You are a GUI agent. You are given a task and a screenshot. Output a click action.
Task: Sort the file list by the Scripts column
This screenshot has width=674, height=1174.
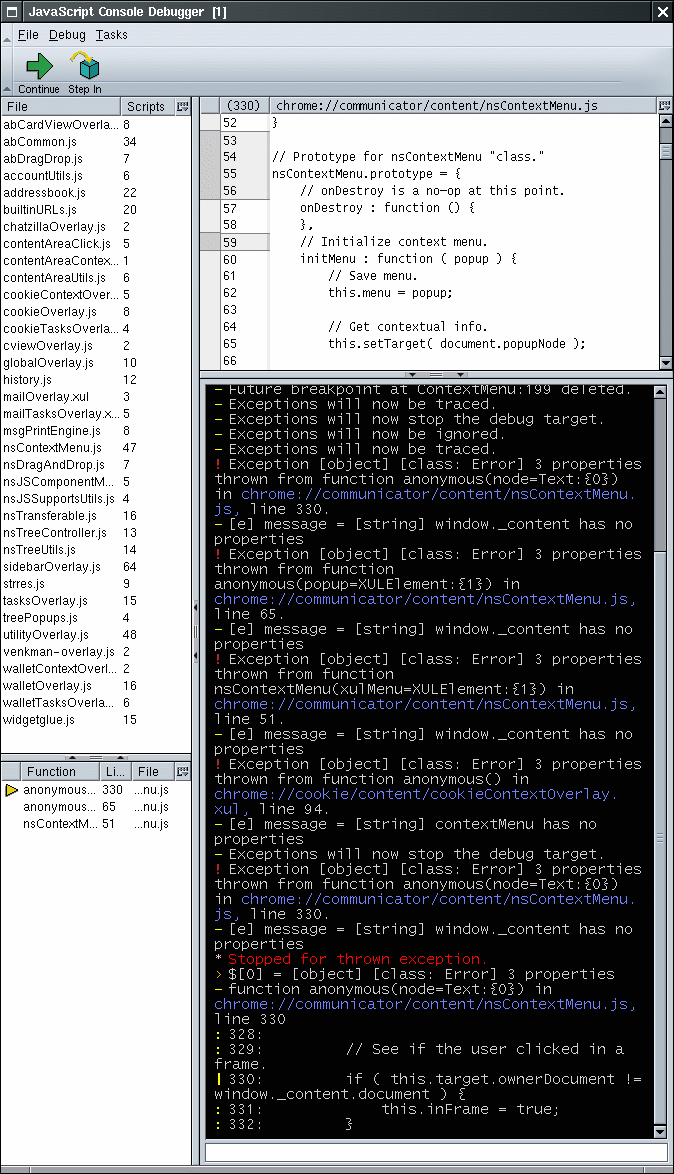(146, 107)
